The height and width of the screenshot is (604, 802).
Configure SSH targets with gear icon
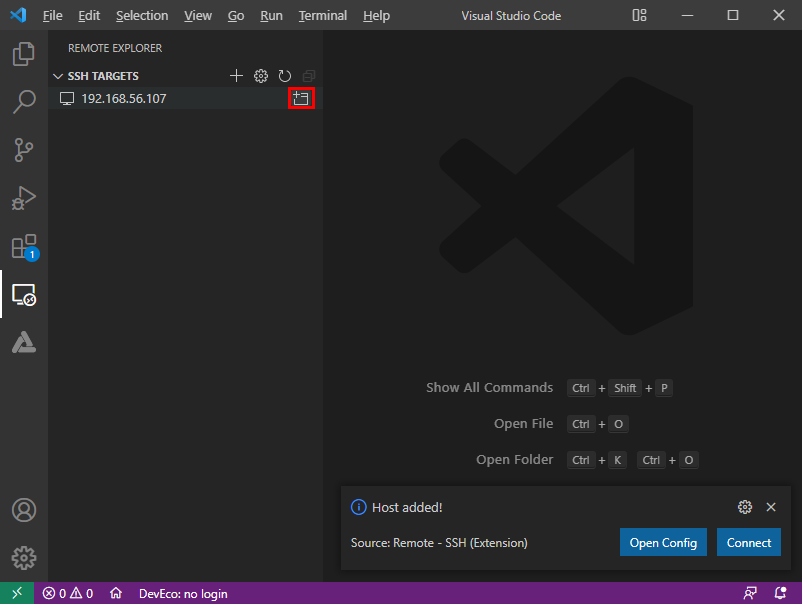point(261,76)
